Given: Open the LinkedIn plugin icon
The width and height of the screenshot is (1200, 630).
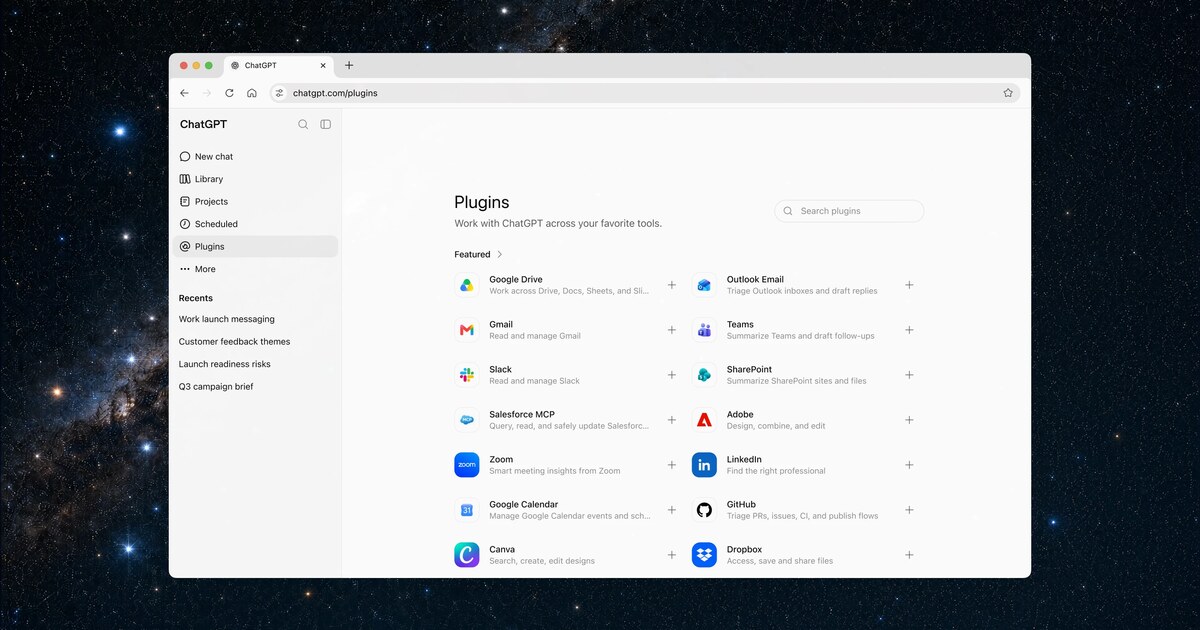Looking at the screenshot, I should pyautogui.click(x=704, y=465).
